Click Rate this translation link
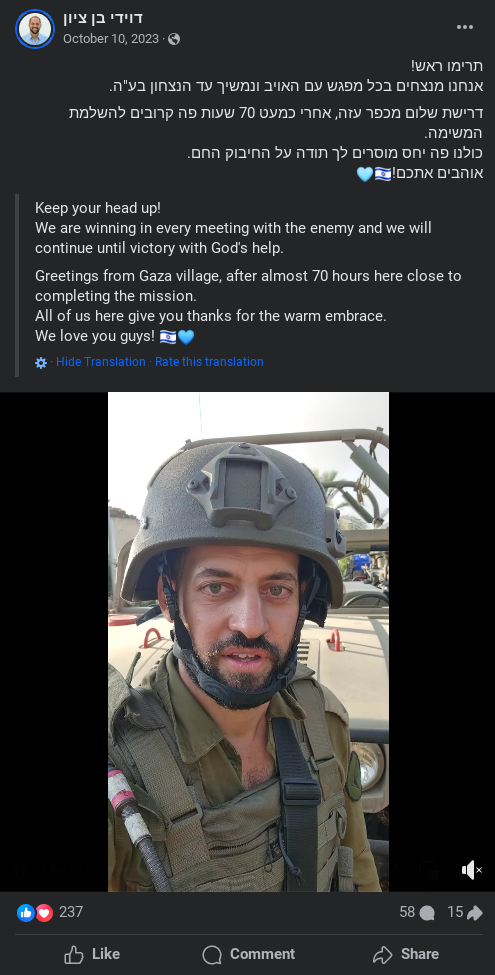The image size is (495, 975). [209, 362]
